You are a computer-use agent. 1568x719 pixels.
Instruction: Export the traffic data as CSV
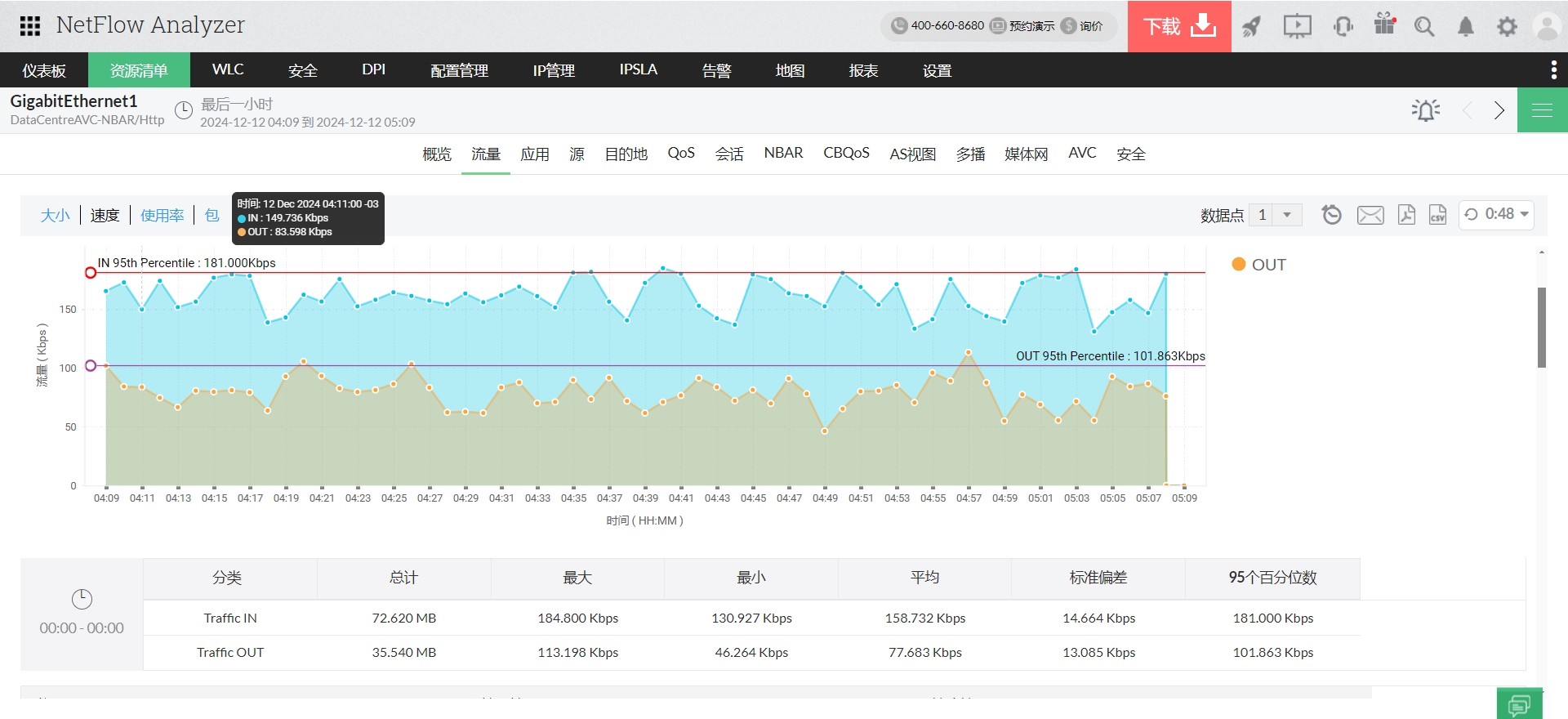[1437, 215]
